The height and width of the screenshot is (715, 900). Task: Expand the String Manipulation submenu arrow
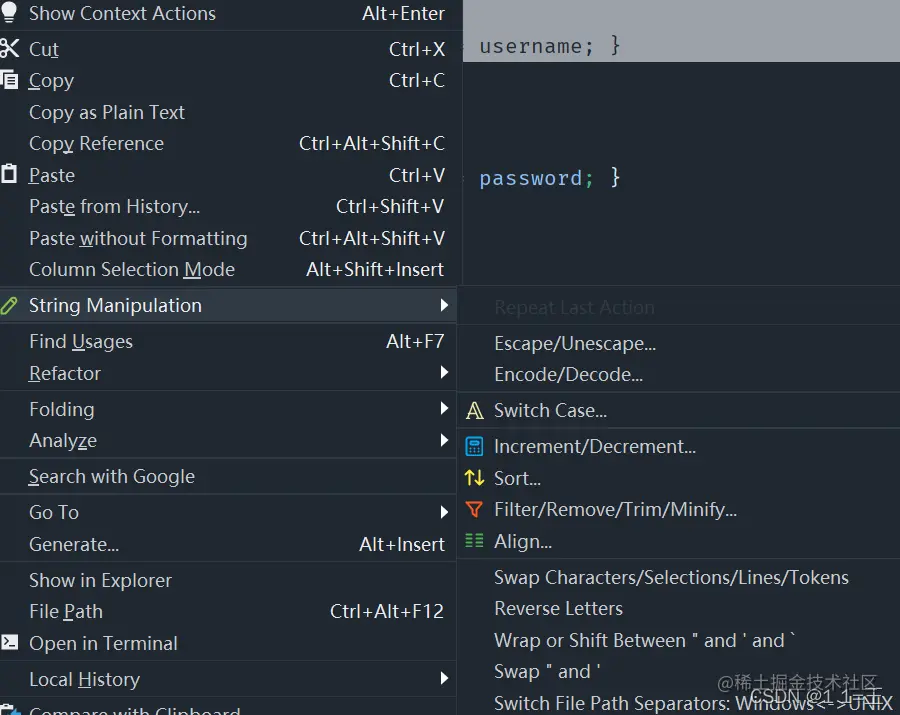pyautogui.click(x=444, y=305)
